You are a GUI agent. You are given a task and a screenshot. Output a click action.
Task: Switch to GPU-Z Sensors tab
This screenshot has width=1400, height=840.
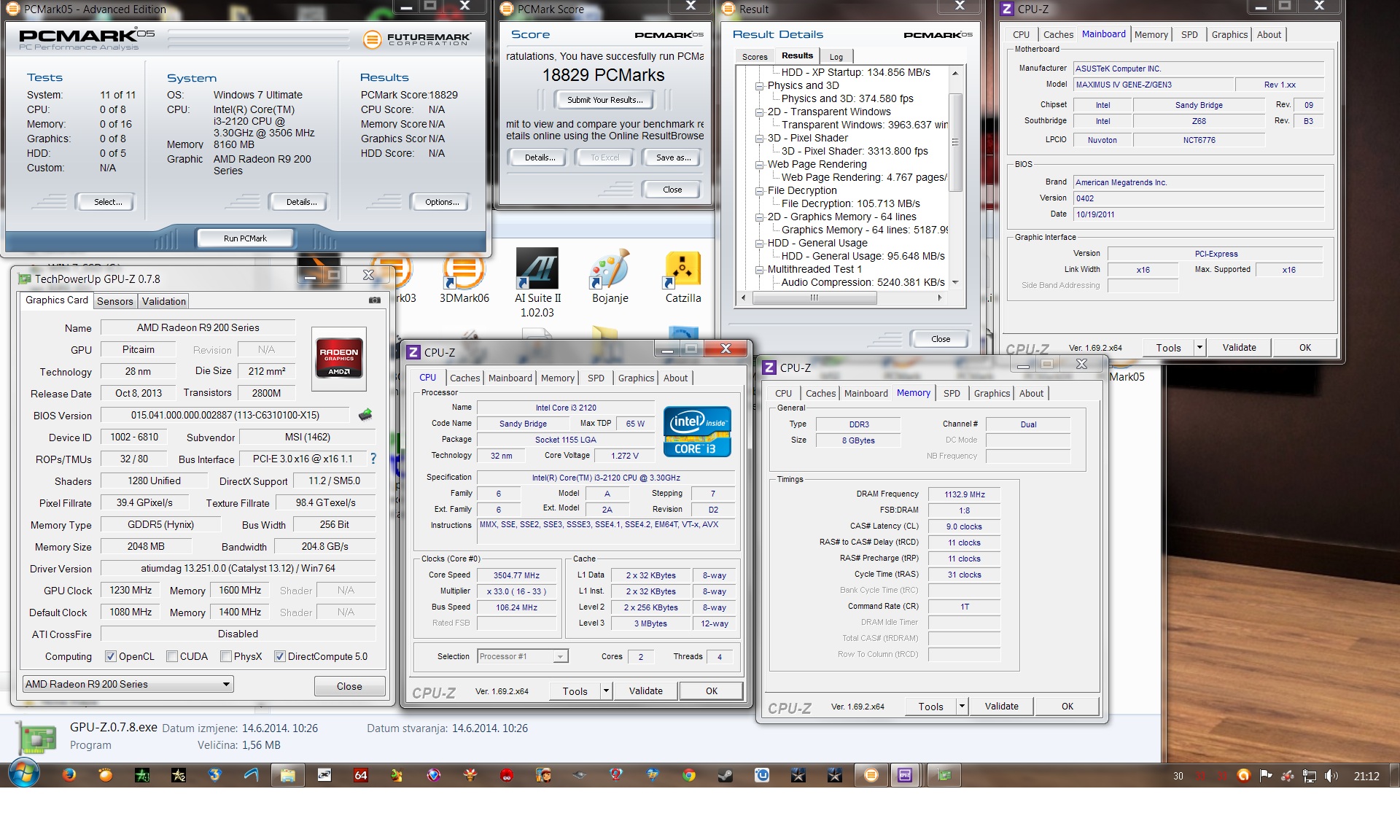(x=115, y=301)
